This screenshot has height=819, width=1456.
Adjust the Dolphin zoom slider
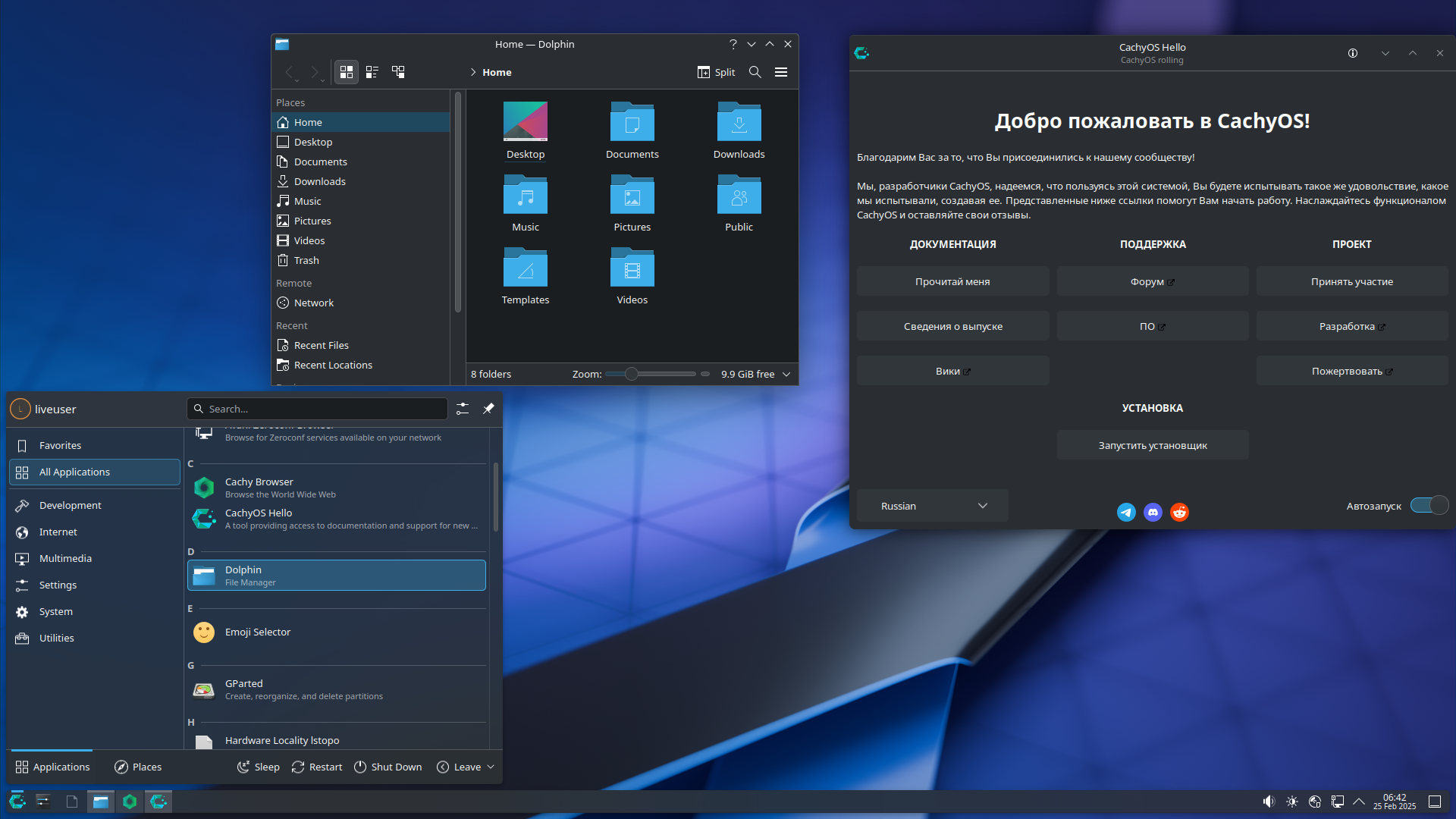[631, 374]
